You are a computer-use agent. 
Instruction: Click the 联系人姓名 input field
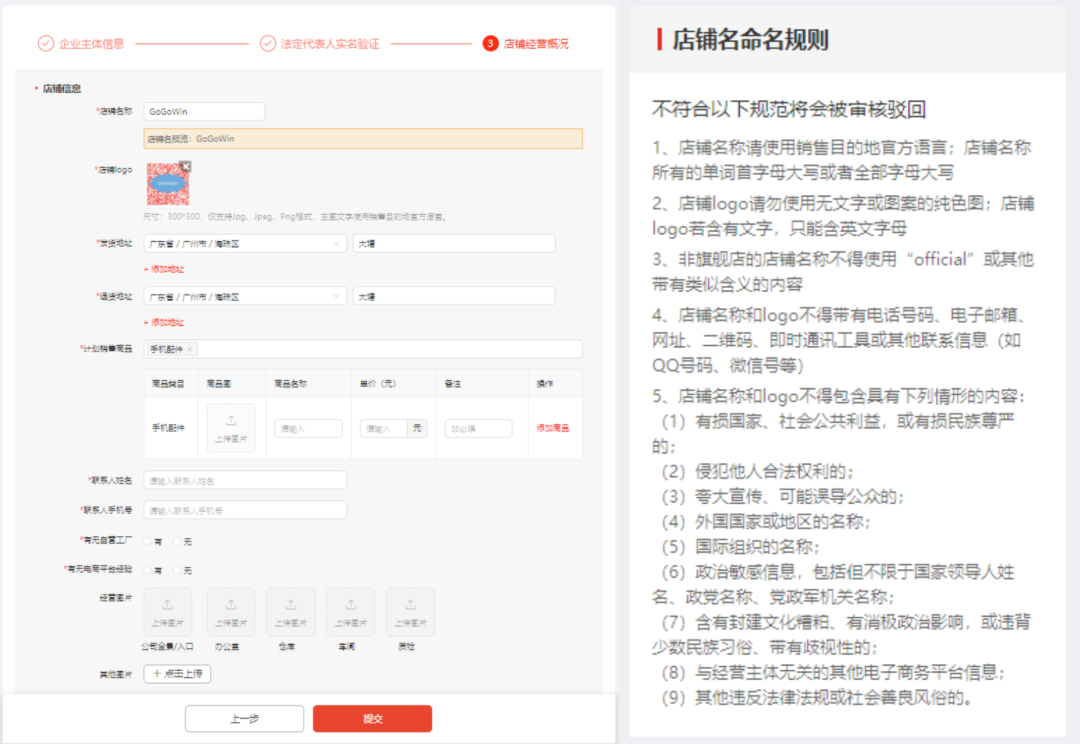click(x=245, y=479)
